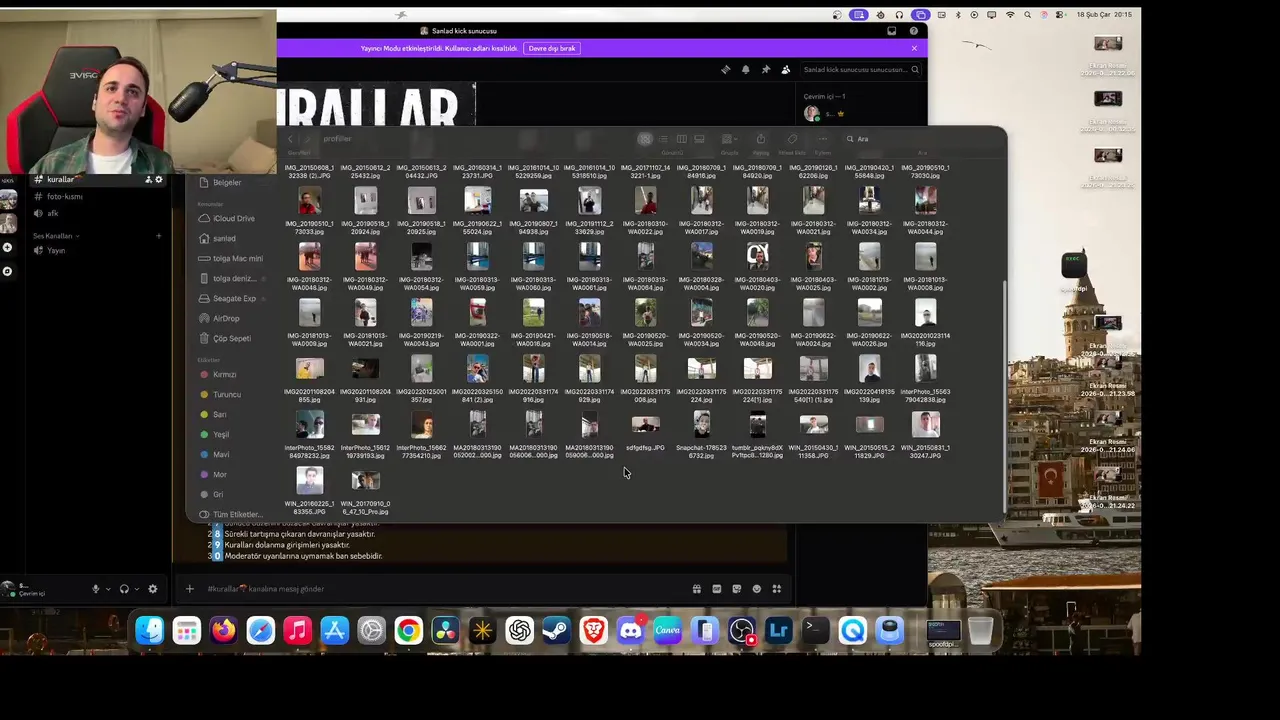Open pinned messages in Discord header
Image resolution: width=1280 pixels, height=720 pixels.
click(765, 70)
